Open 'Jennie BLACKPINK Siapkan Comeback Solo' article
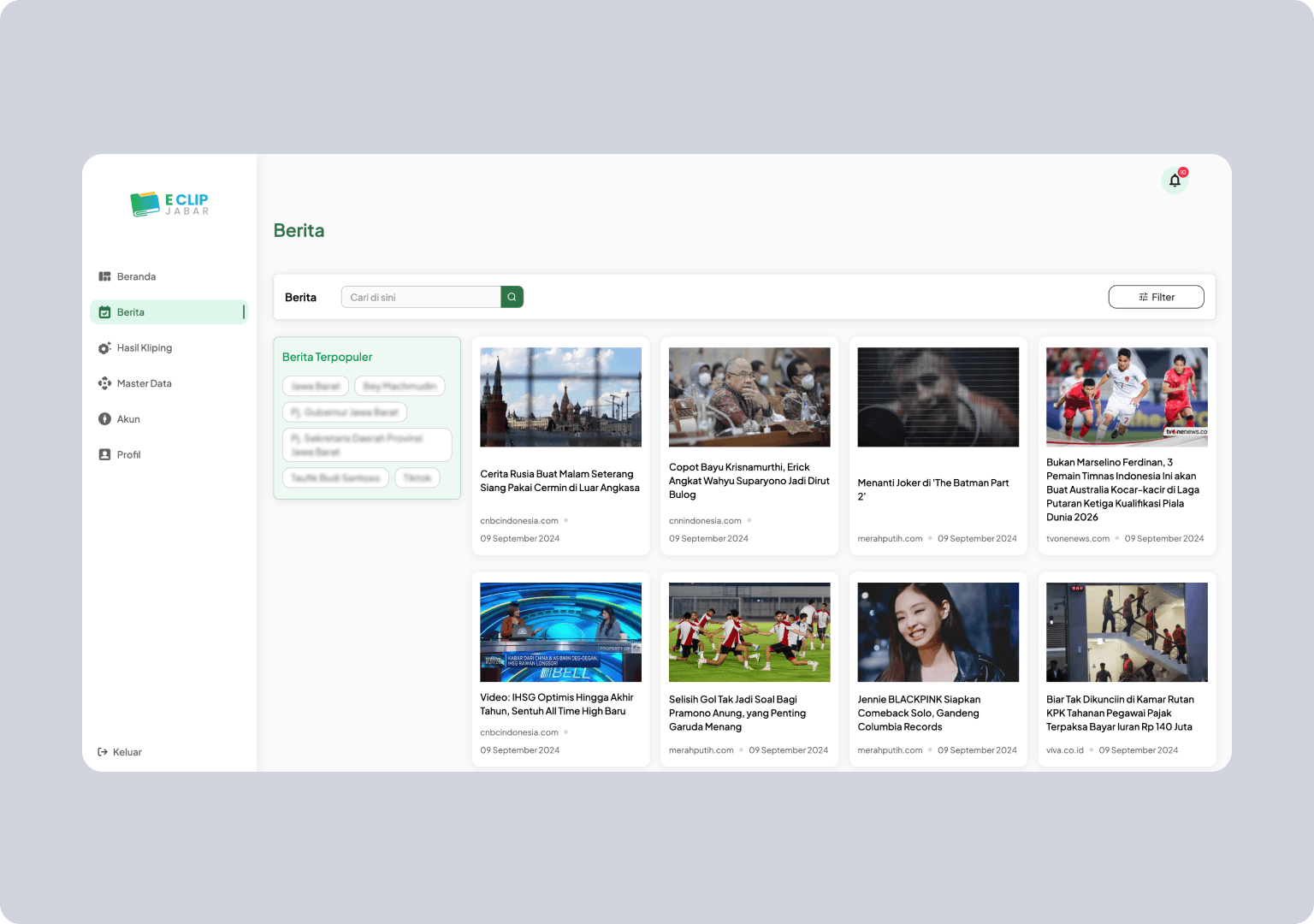 point(919,713)
